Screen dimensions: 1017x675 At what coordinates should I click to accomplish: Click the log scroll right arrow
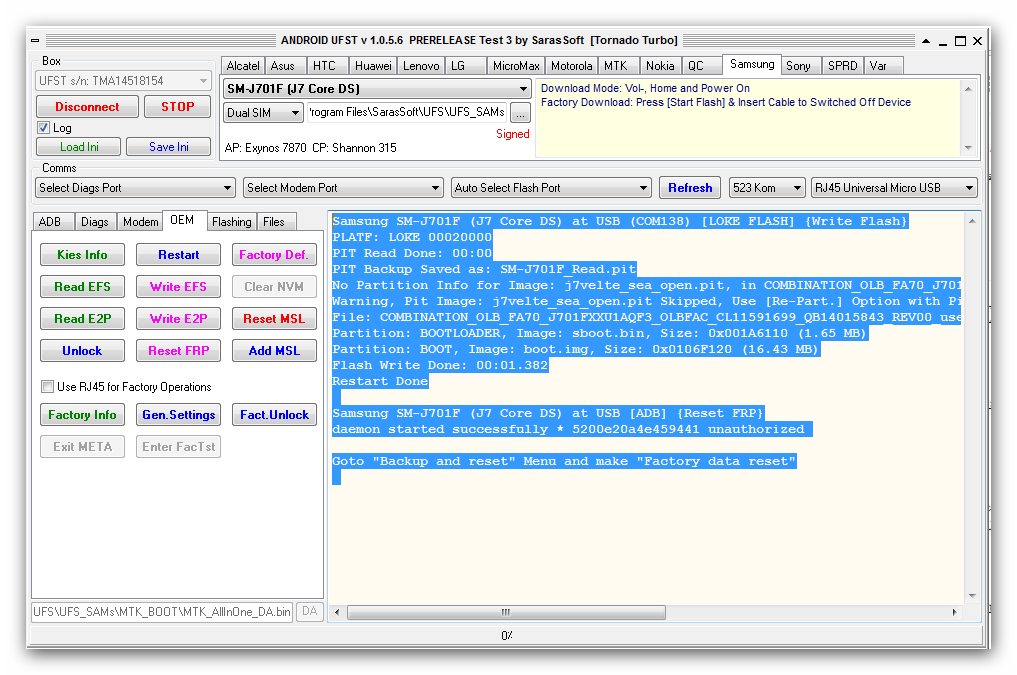click(954, 612)
